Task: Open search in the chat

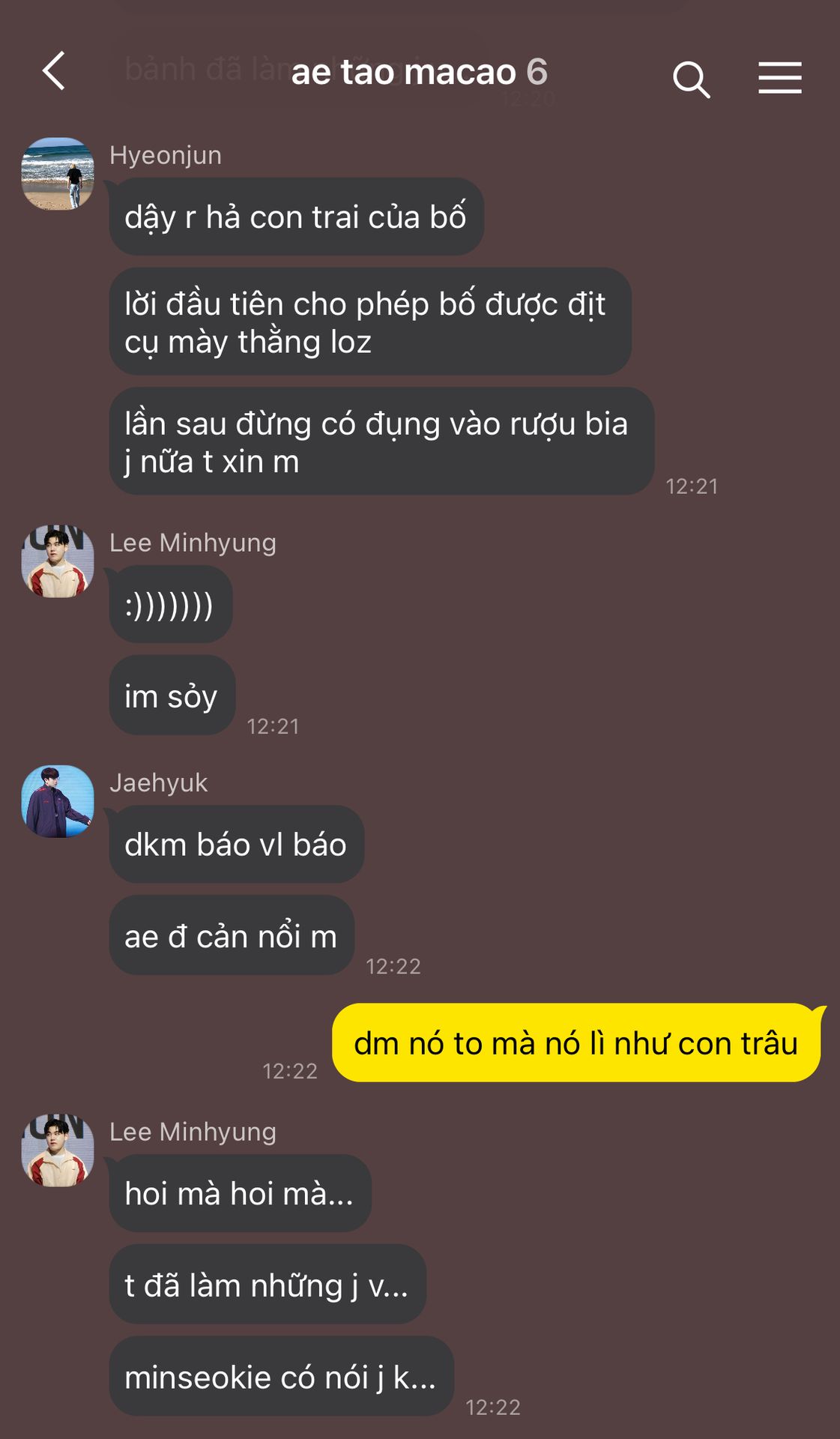Action: 691,79
